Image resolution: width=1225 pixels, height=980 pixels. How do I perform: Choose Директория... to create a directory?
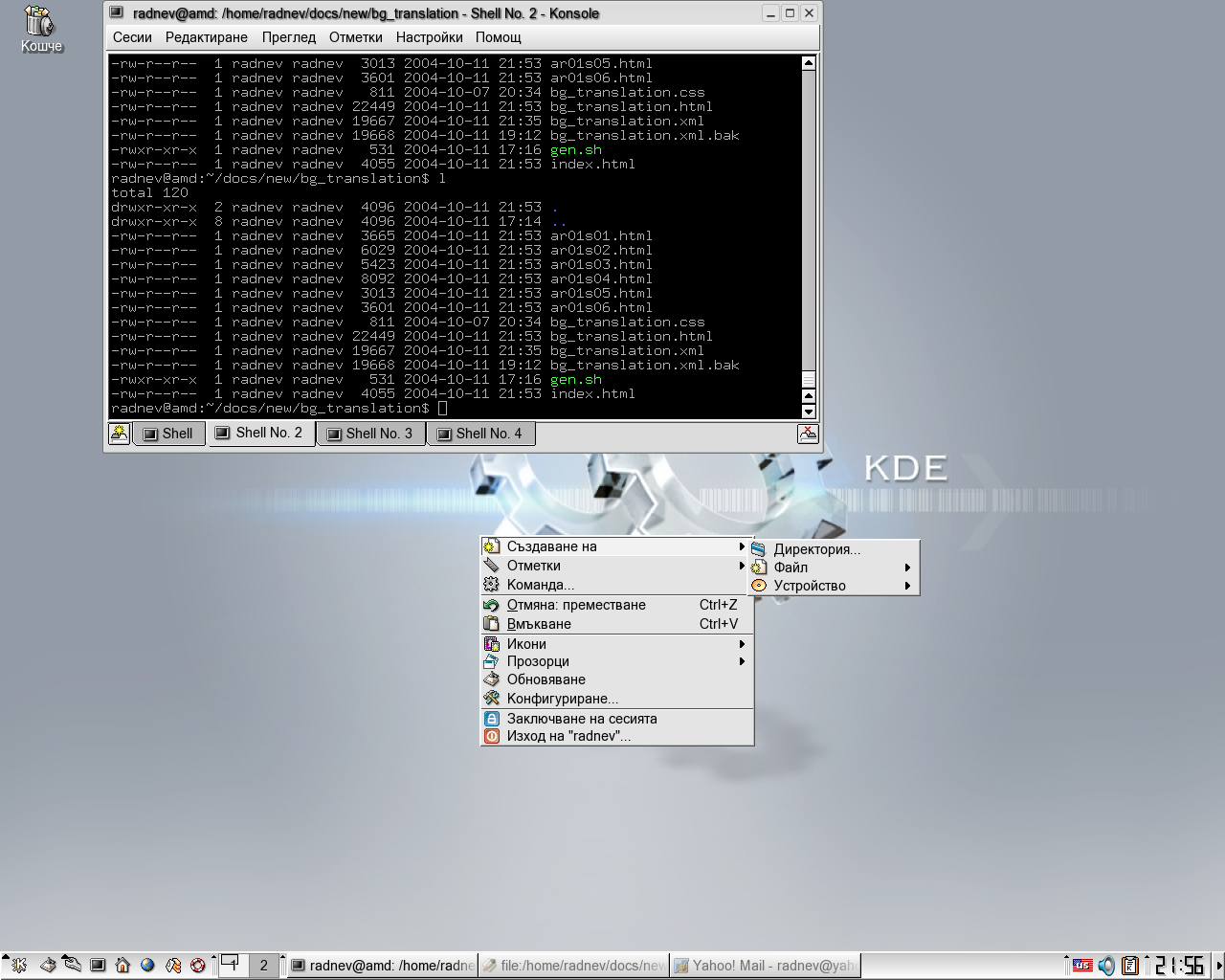coord(816,549)
